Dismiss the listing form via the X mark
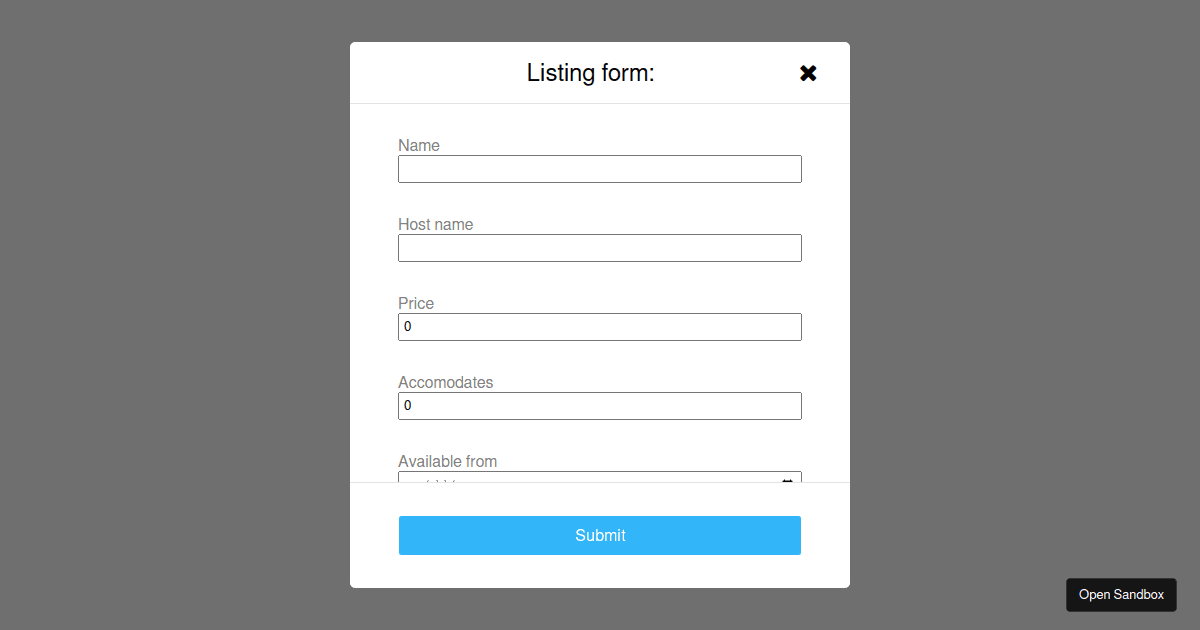Image resolution: width=1200 pixels, height=630 pixels. 808,72
